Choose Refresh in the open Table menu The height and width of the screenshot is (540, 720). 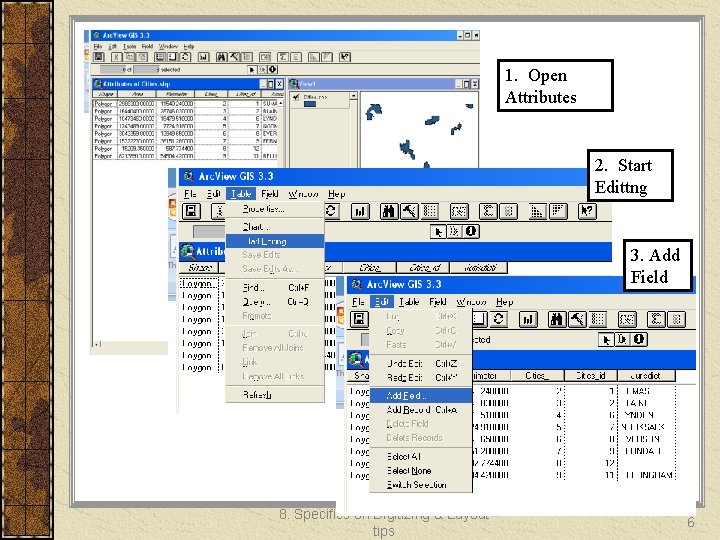[x=275, y=395]
